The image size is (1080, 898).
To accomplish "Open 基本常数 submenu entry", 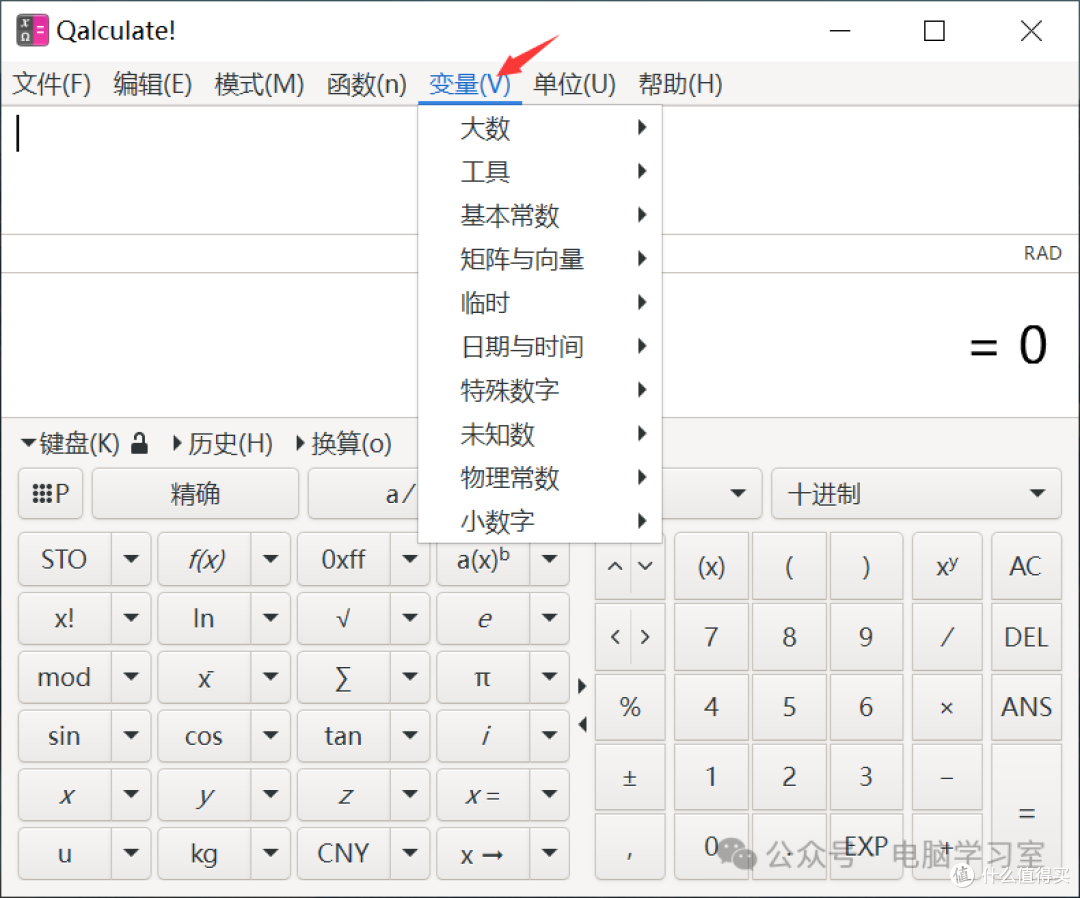I will 540,216.
